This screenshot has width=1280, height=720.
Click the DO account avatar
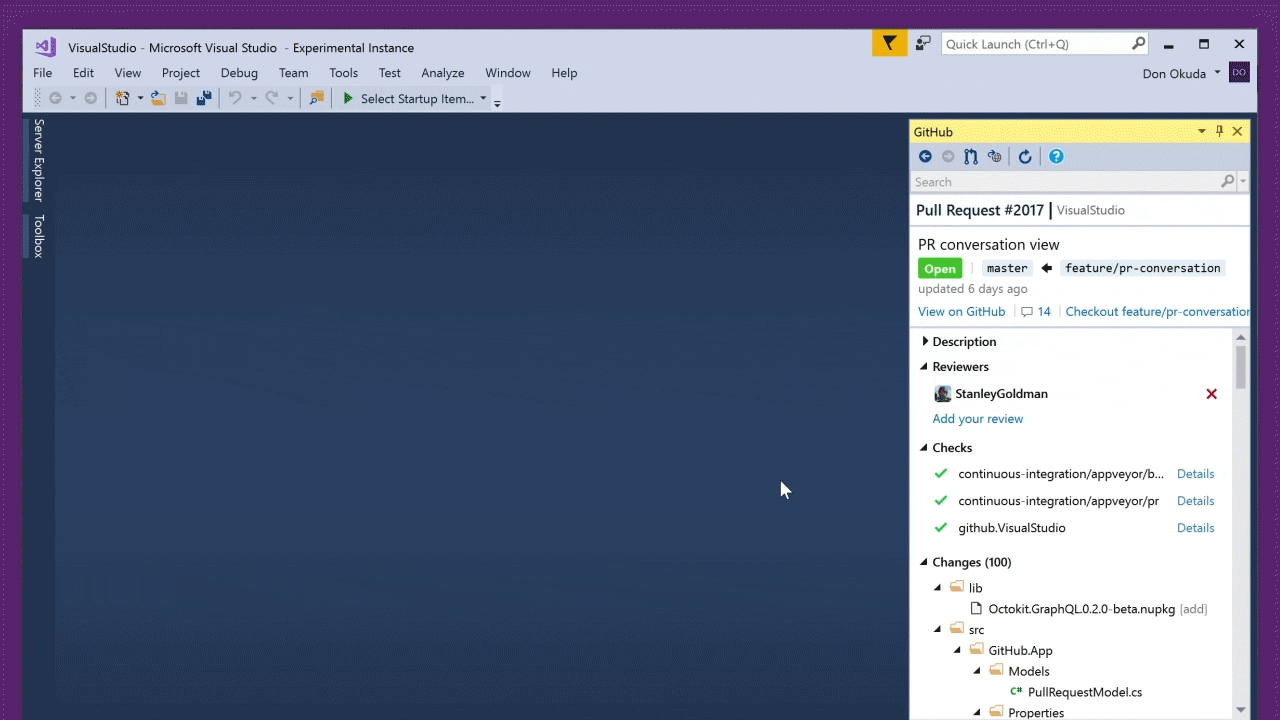tap(1239, 72)
